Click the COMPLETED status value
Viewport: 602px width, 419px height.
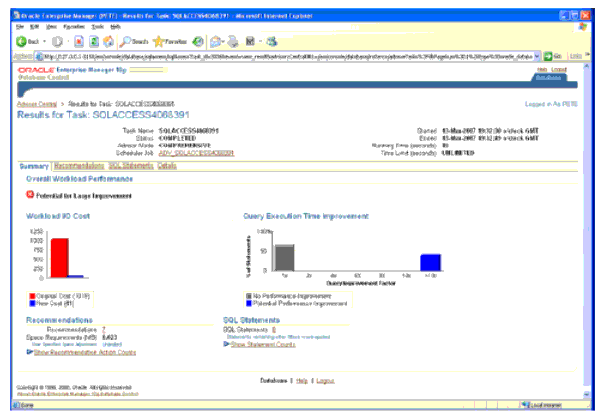[x=177, y=138]
